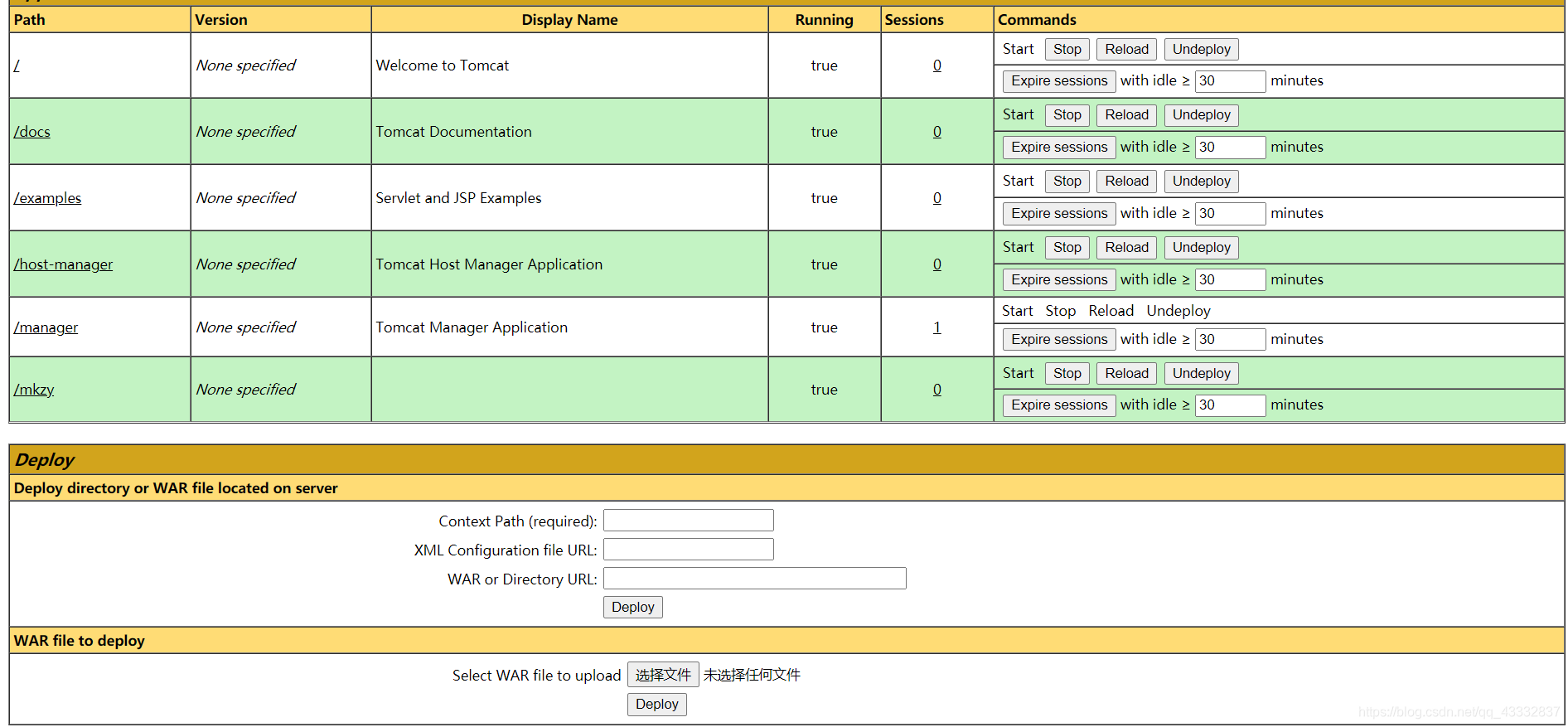
Task: Edit idle minutes for the root path row
Action: point(1230,81)
